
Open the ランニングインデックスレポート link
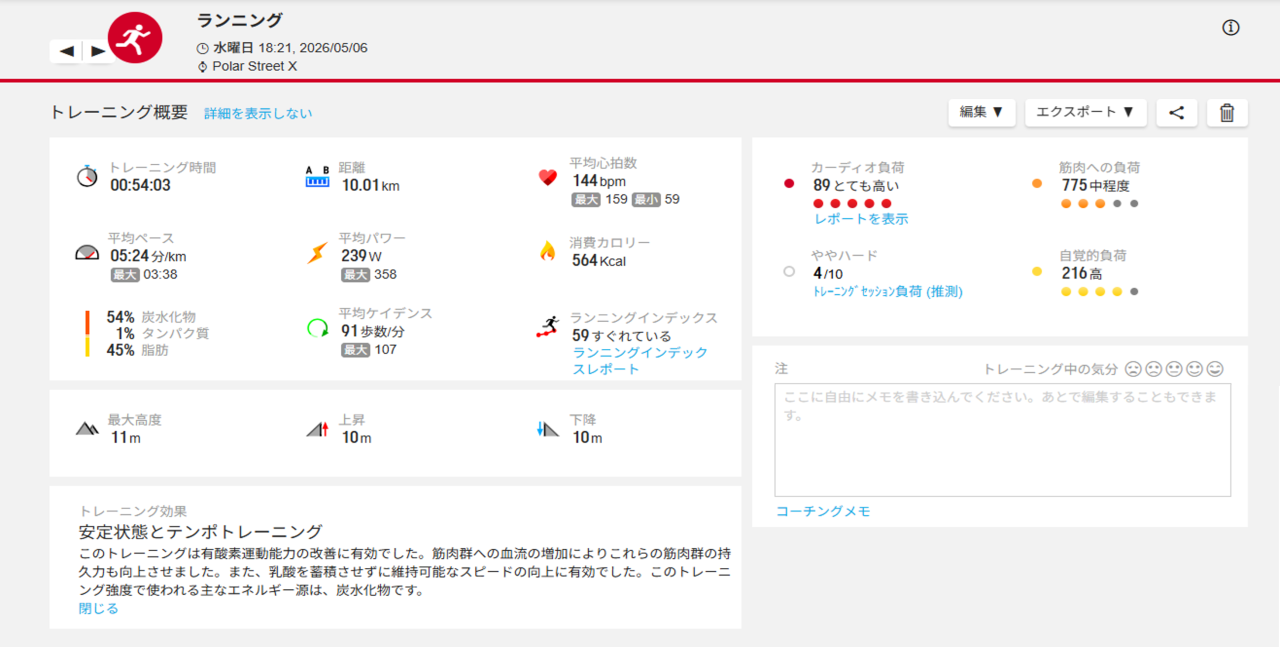(x=640, y=361)
